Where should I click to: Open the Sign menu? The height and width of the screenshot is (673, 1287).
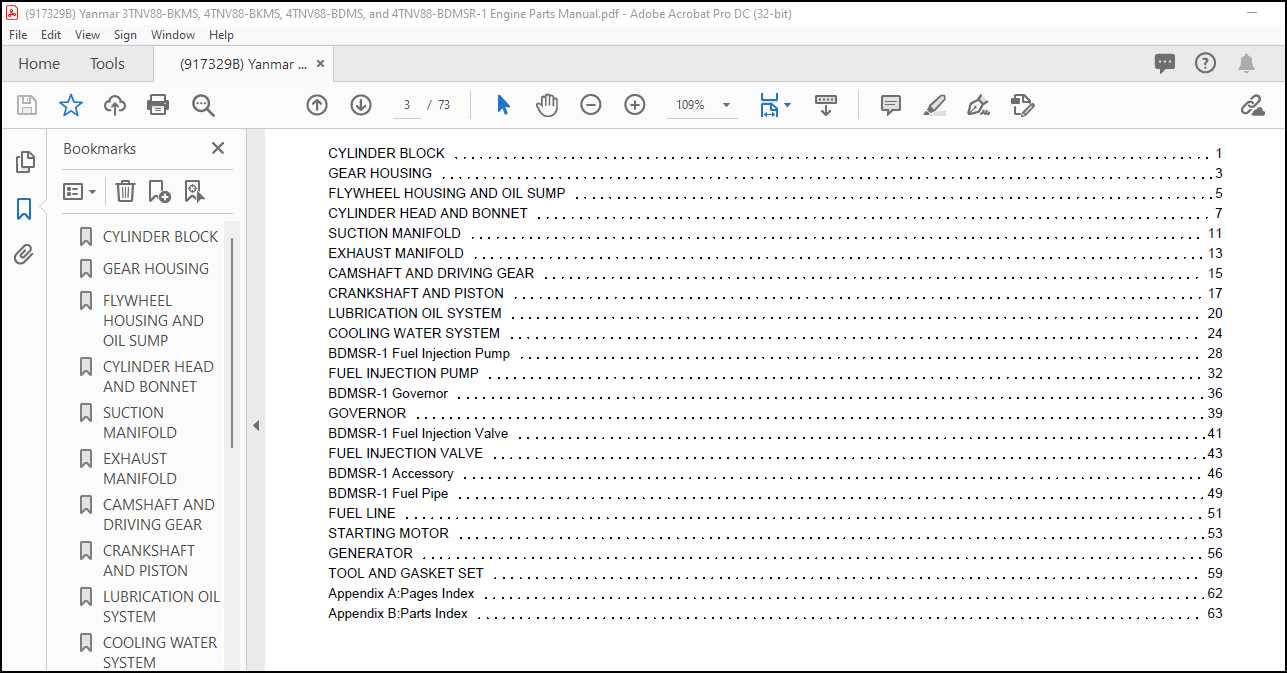(x=125, y=34)
